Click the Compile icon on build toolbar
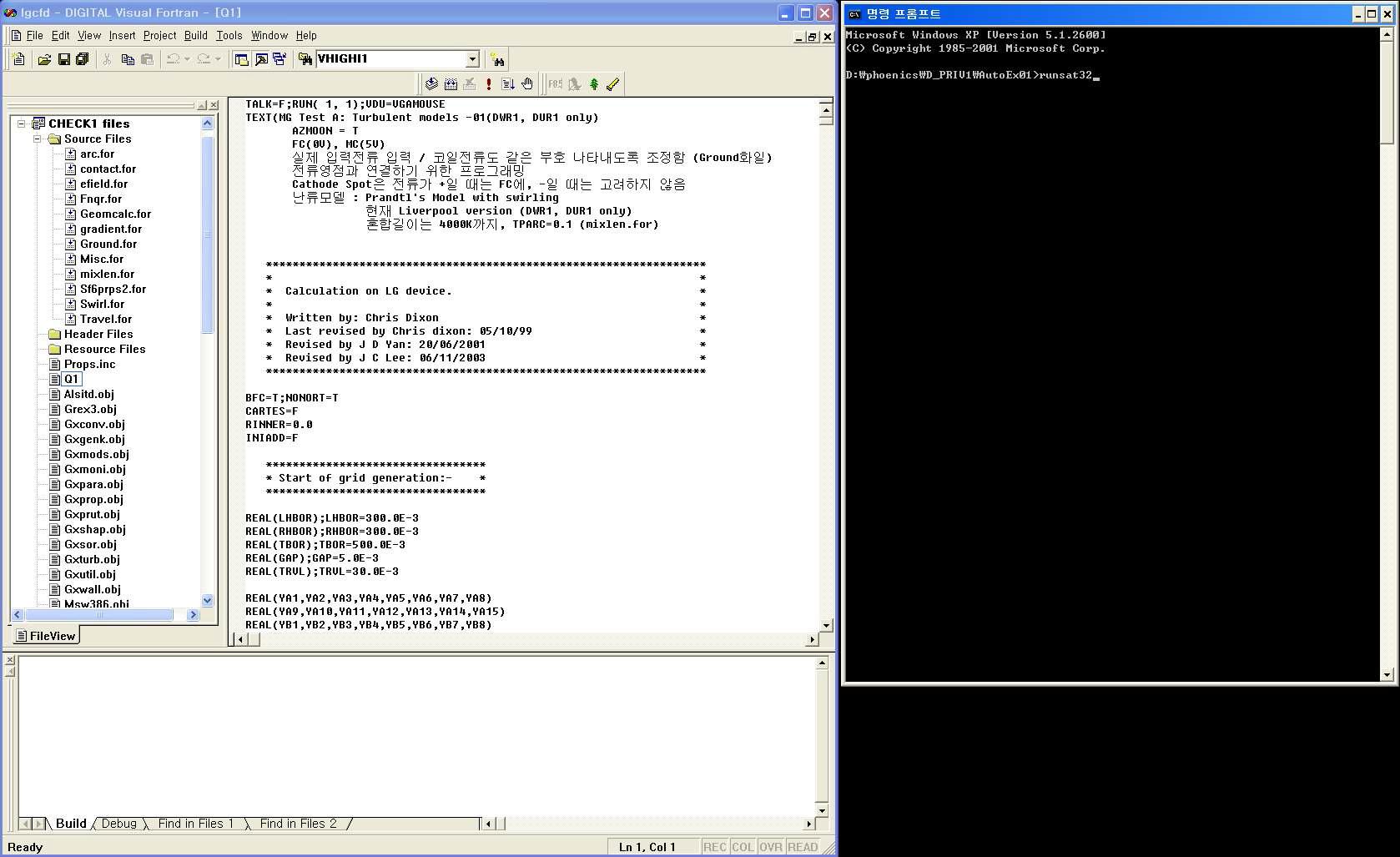Viewport: 1400px width, 857px height. (x=431, y=84)
